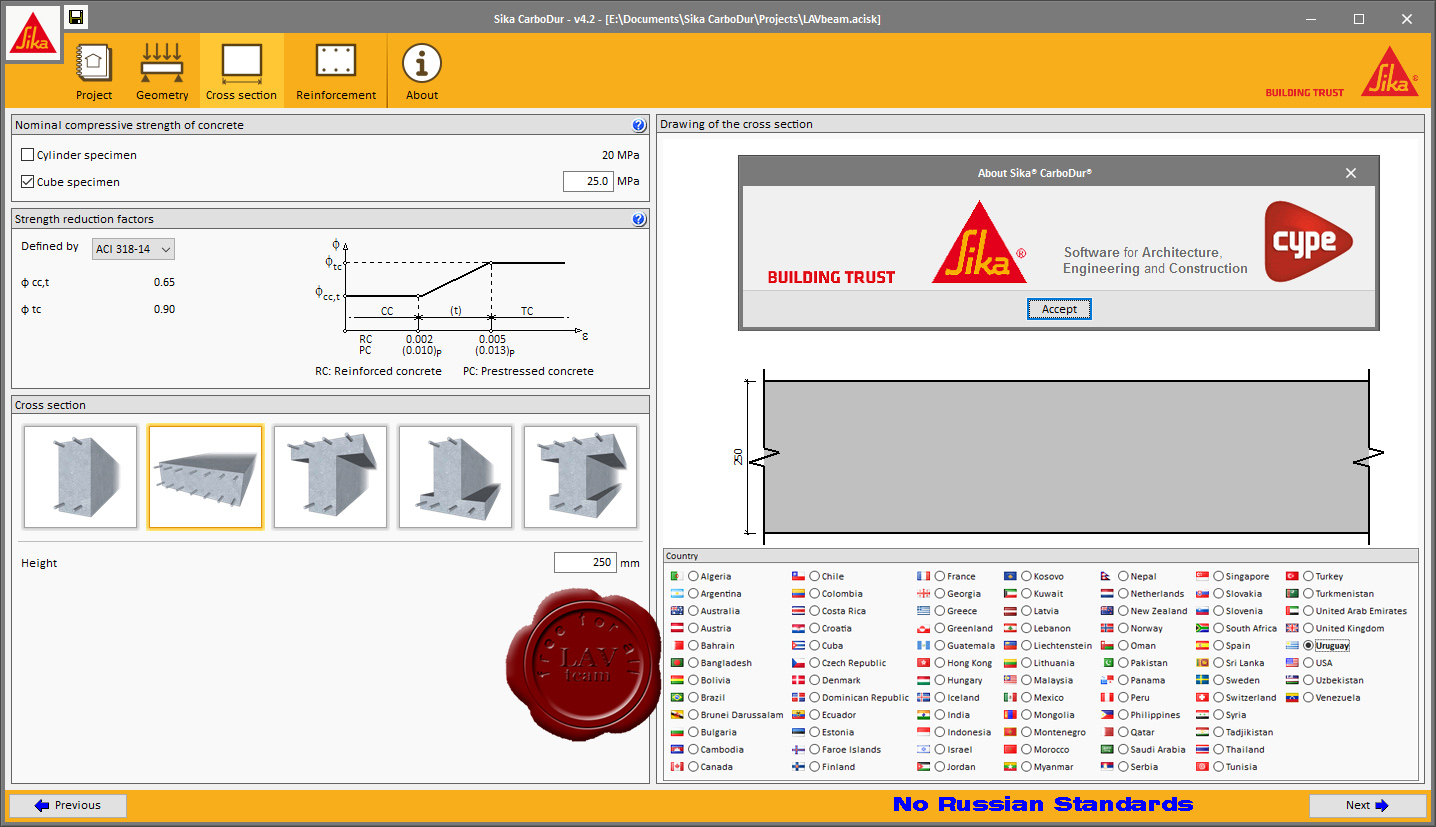Click the CYPE logo in About dialog
The width and height of the screenshot is (1436, 827).
click(x=1308, y=242)
